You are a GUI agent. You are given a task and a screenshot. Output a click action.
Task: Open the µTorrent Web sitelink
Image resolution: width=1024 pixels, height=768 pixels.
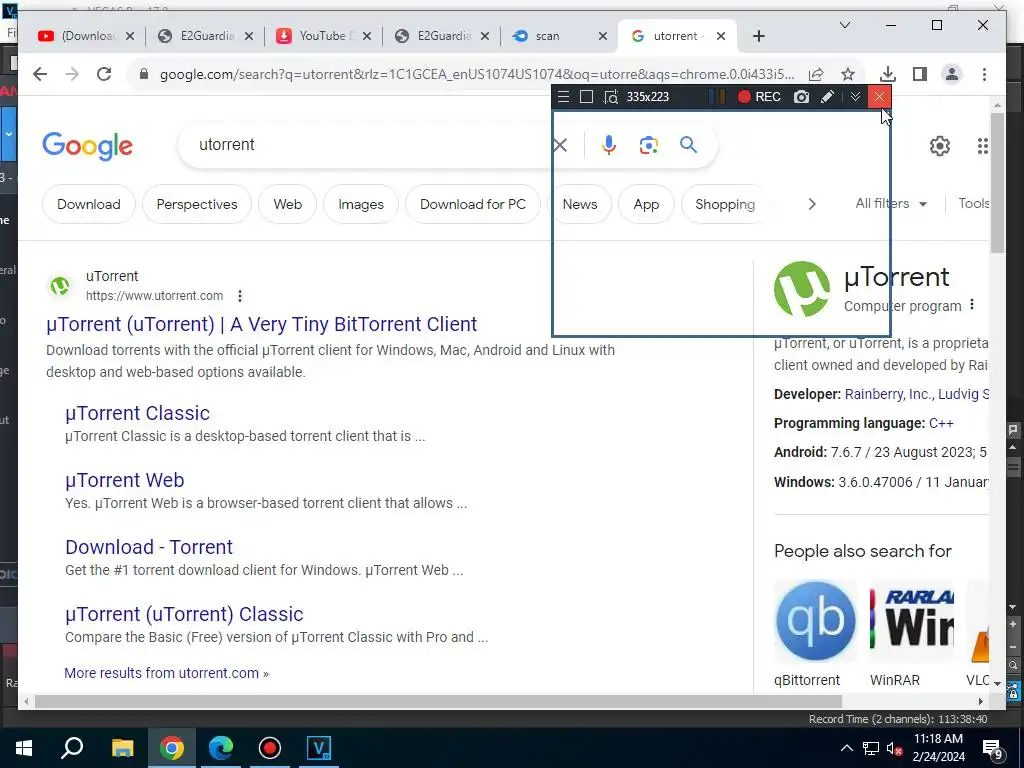tap(124, 480)
